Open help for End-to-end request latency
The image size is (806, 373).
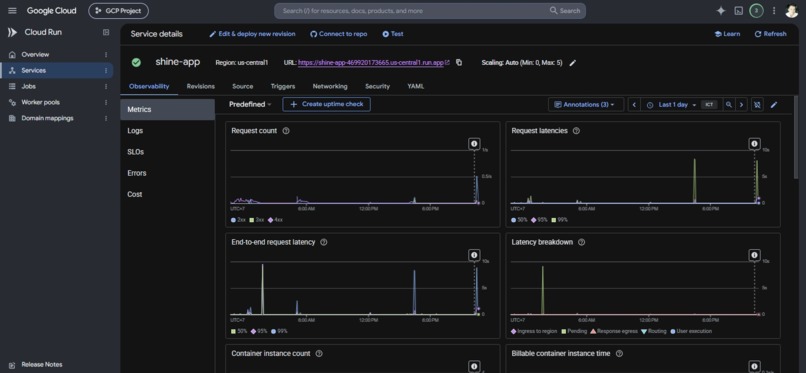click(323, 242)
